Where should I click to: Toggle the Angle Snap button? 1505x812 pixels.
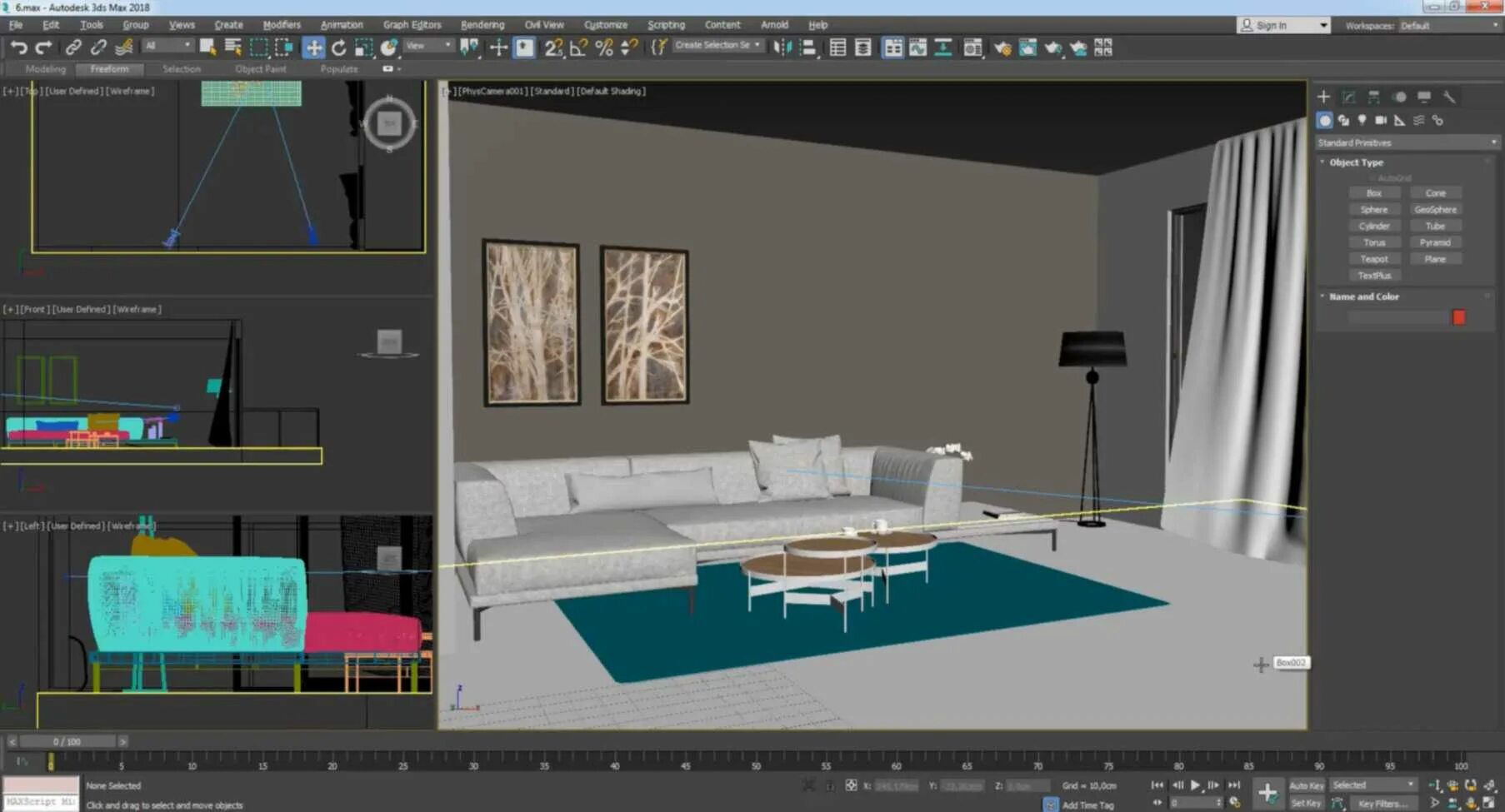578,47
